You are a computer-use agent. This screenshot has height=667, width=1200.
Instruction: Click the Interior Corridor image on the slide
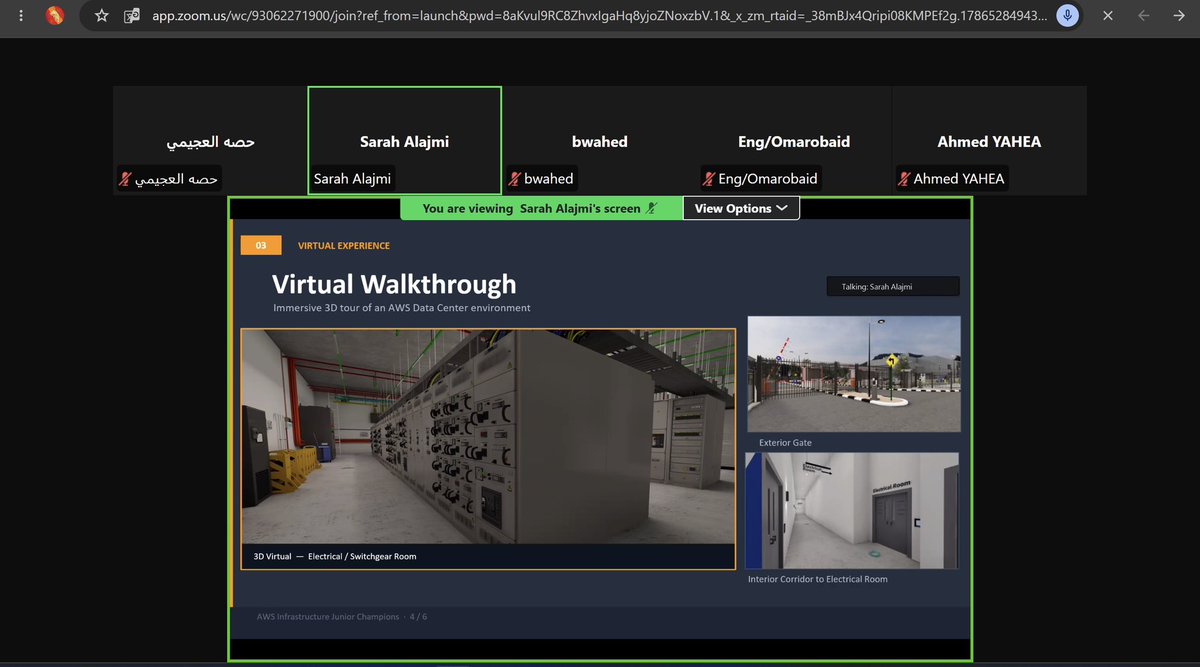click(x=852, y=510)
